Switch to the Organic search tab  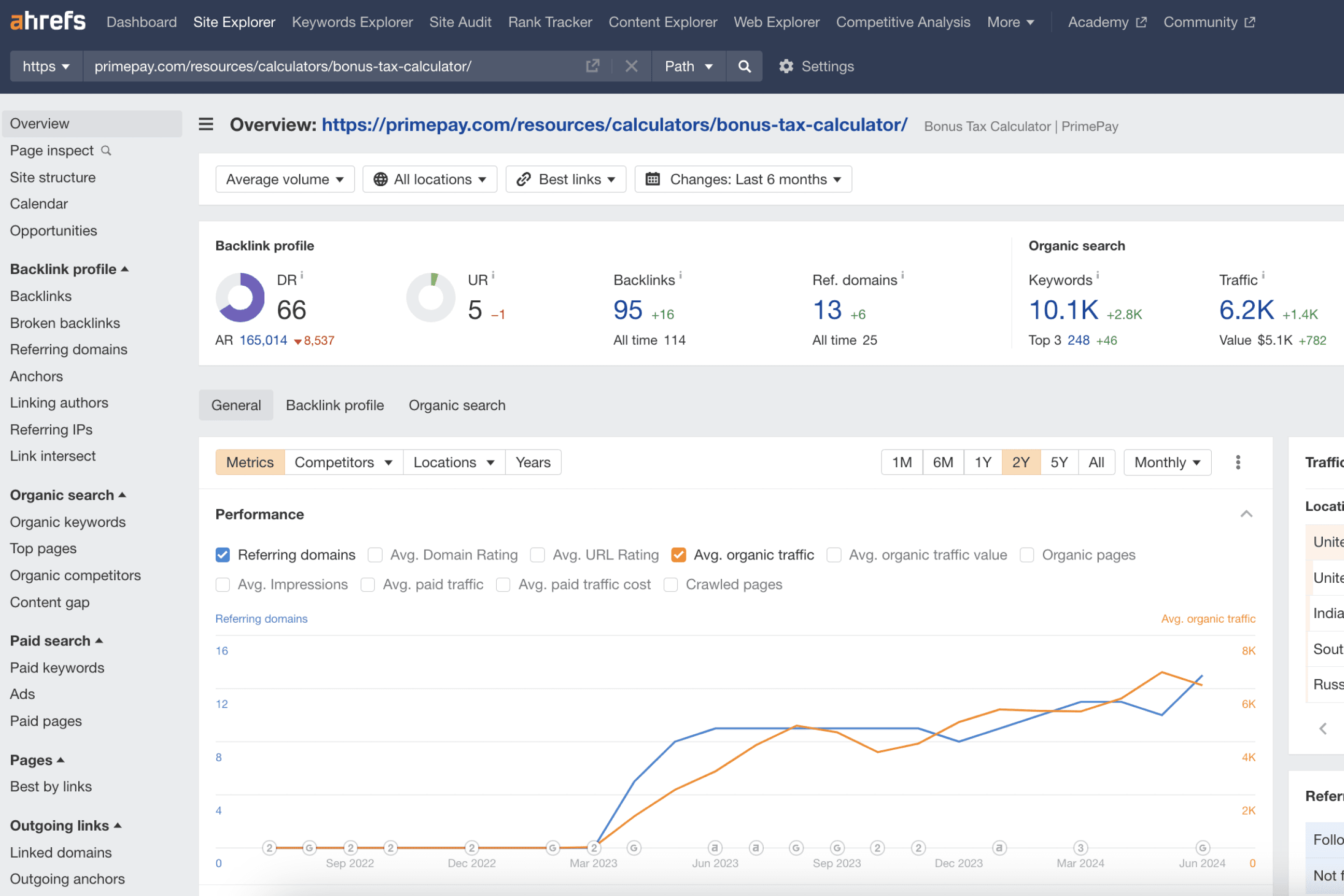(457, 404)
